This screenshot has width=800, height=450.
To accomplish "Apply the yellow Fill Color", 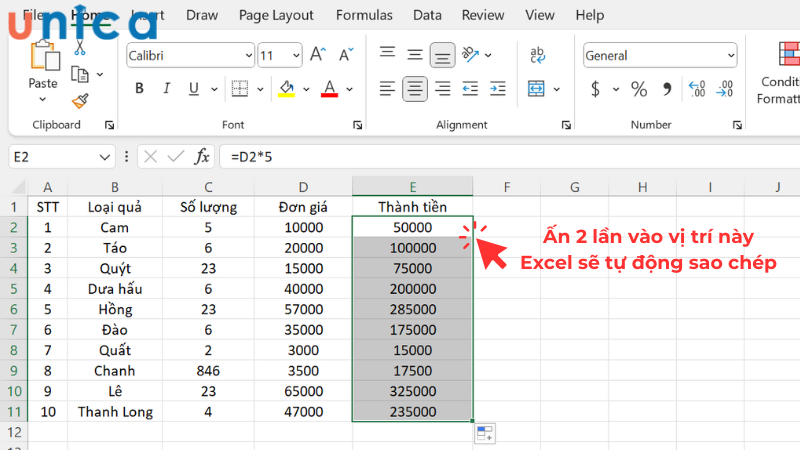I will pos(287,89).
